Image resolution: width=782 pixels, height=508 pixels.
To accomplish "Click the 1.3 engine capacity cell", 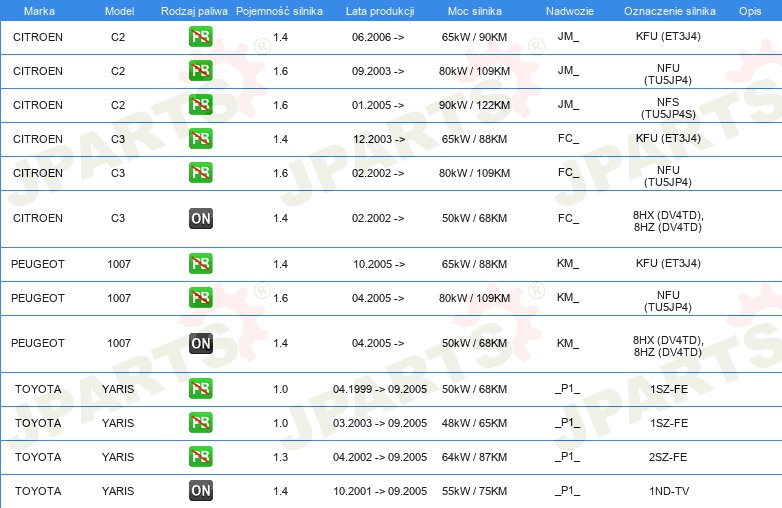I will click(280, 457).
